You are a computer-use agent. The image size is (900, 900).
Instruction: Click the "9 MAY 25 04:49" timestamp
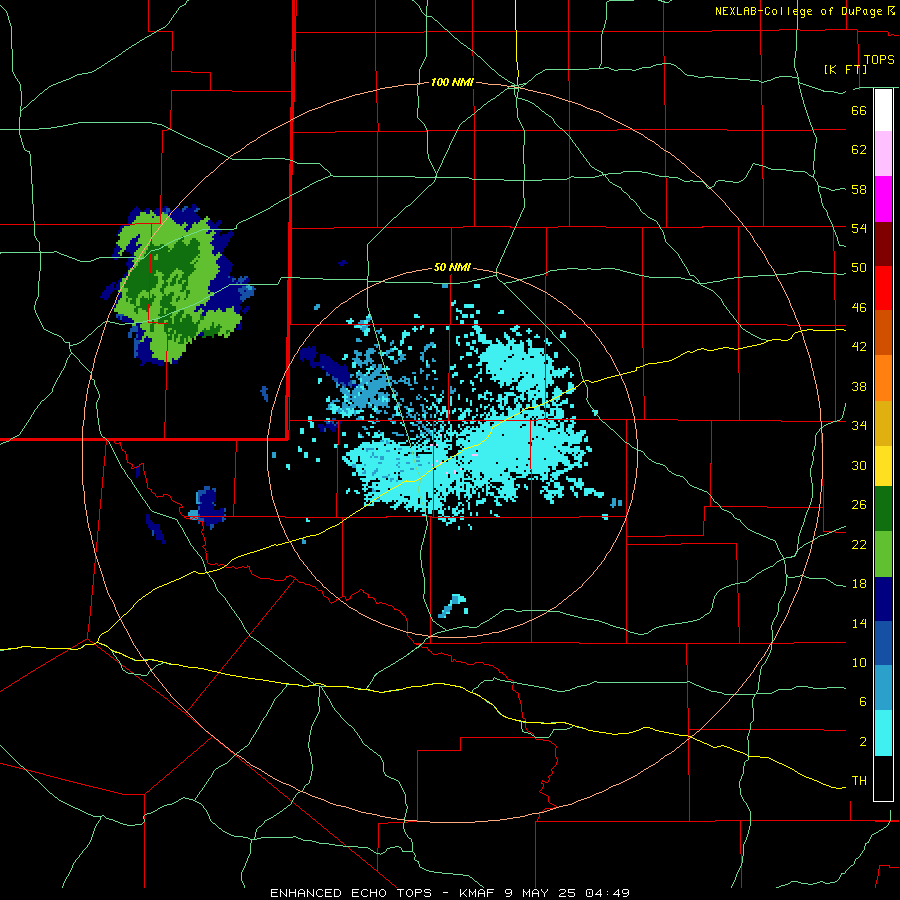pyautogui.click(x=567, y=893)
